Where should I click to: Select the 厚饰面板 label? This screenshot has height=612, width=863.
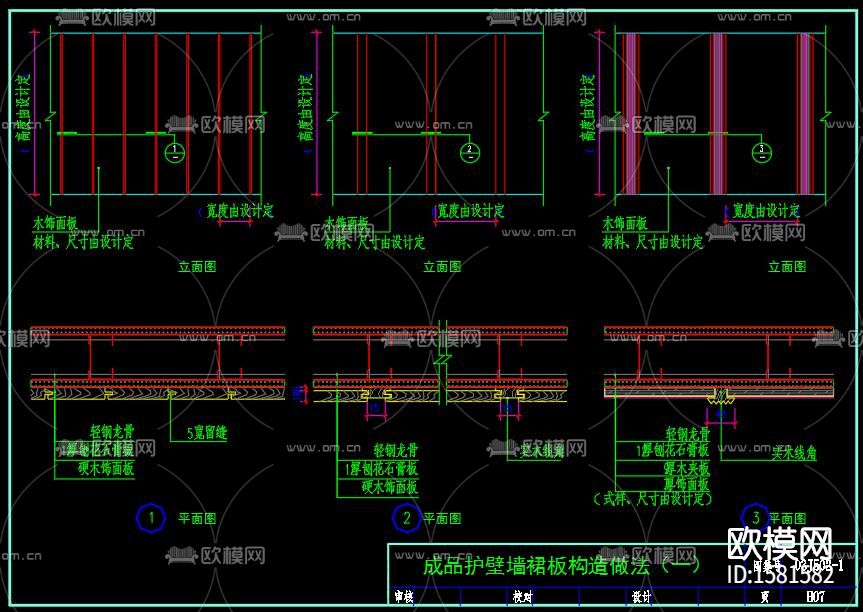coord(686,484)
